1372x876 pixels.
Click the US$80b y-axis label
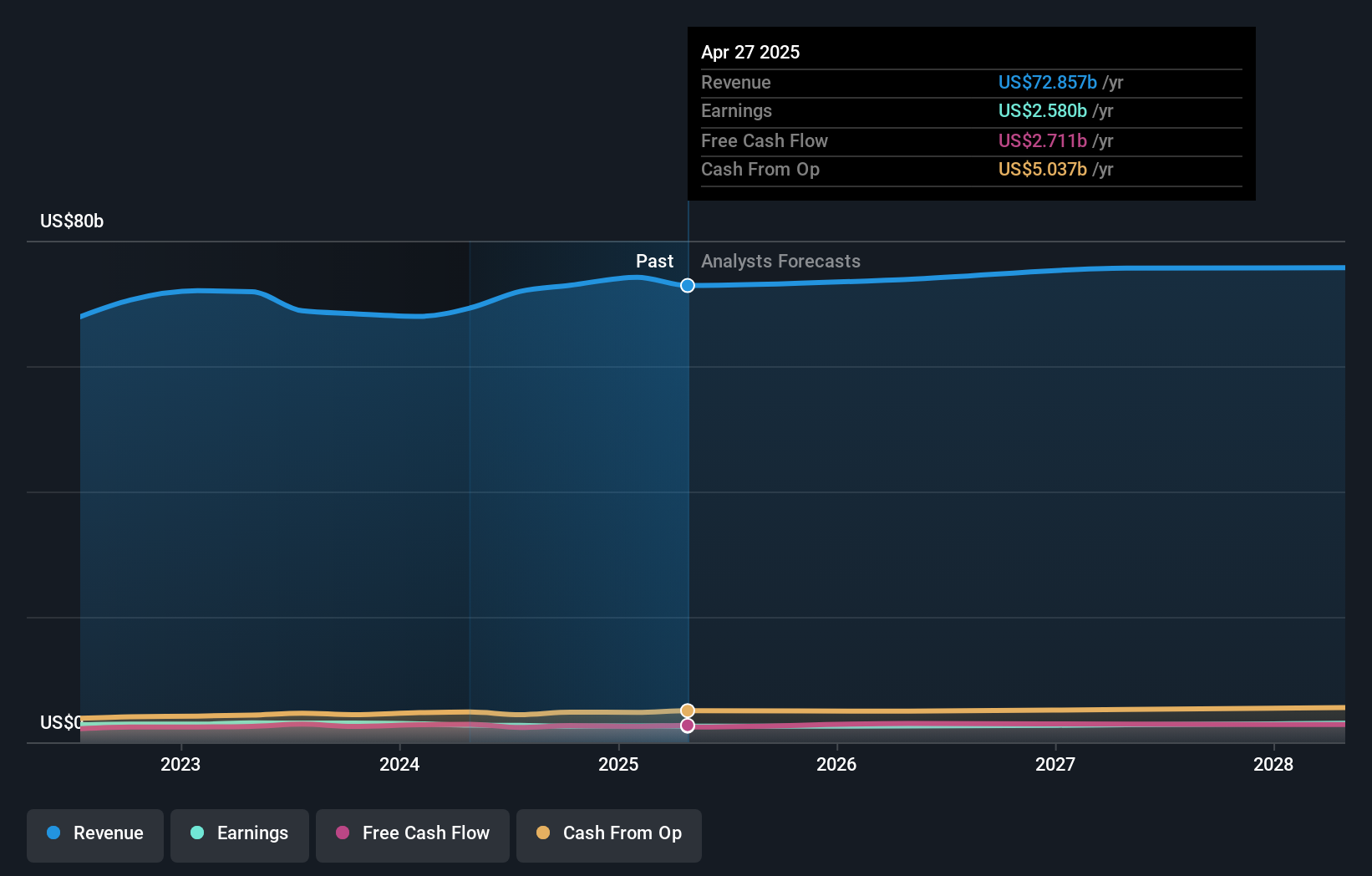[x=72, y=221]
